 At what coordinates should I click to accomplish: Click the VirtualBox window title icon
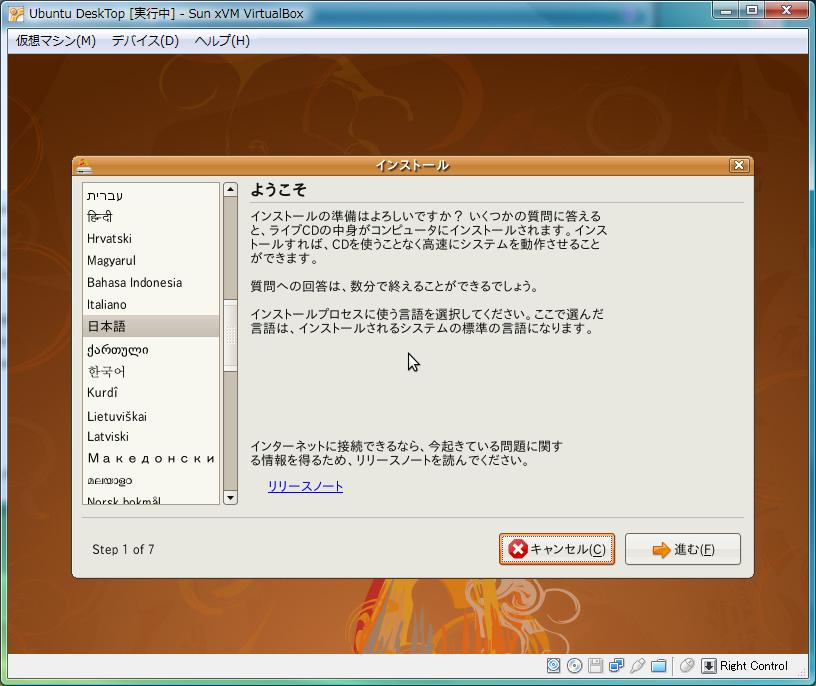point(16,14)
